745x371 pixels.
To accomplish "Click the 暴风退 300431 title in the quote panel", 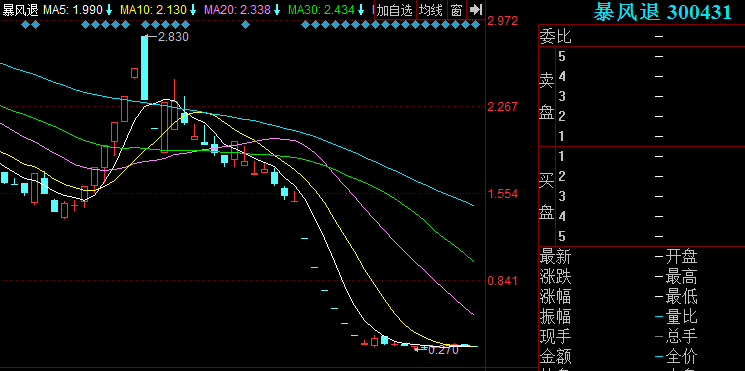I will click(662, 11).
